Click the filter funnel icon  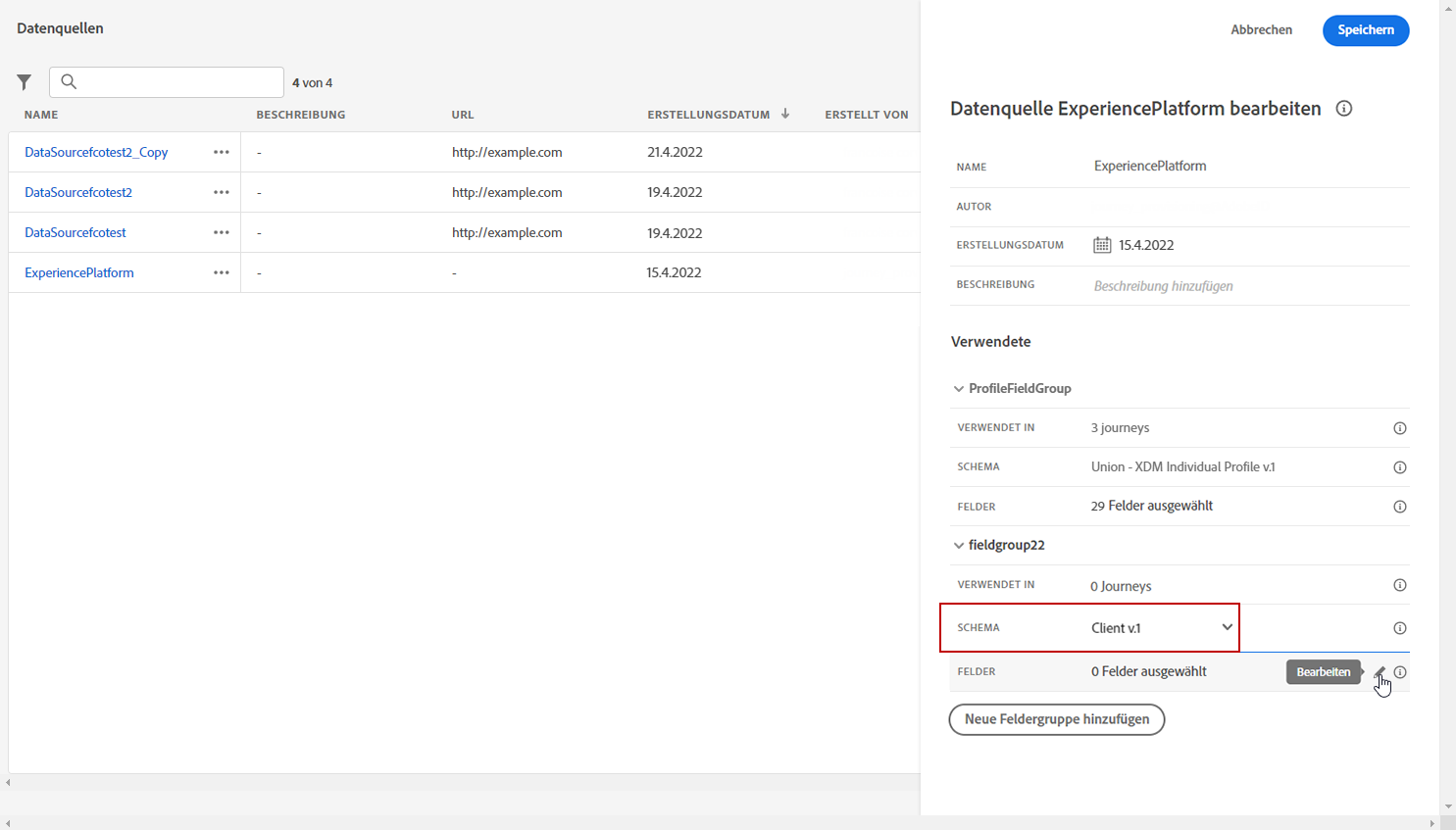coord(25,82)
